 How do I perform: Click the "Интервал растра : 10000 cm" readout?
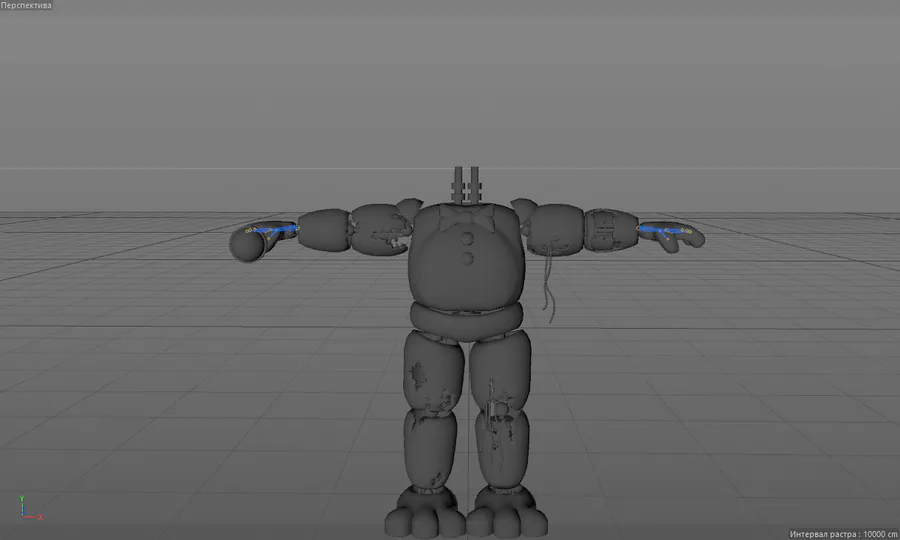tap(843, 534)
